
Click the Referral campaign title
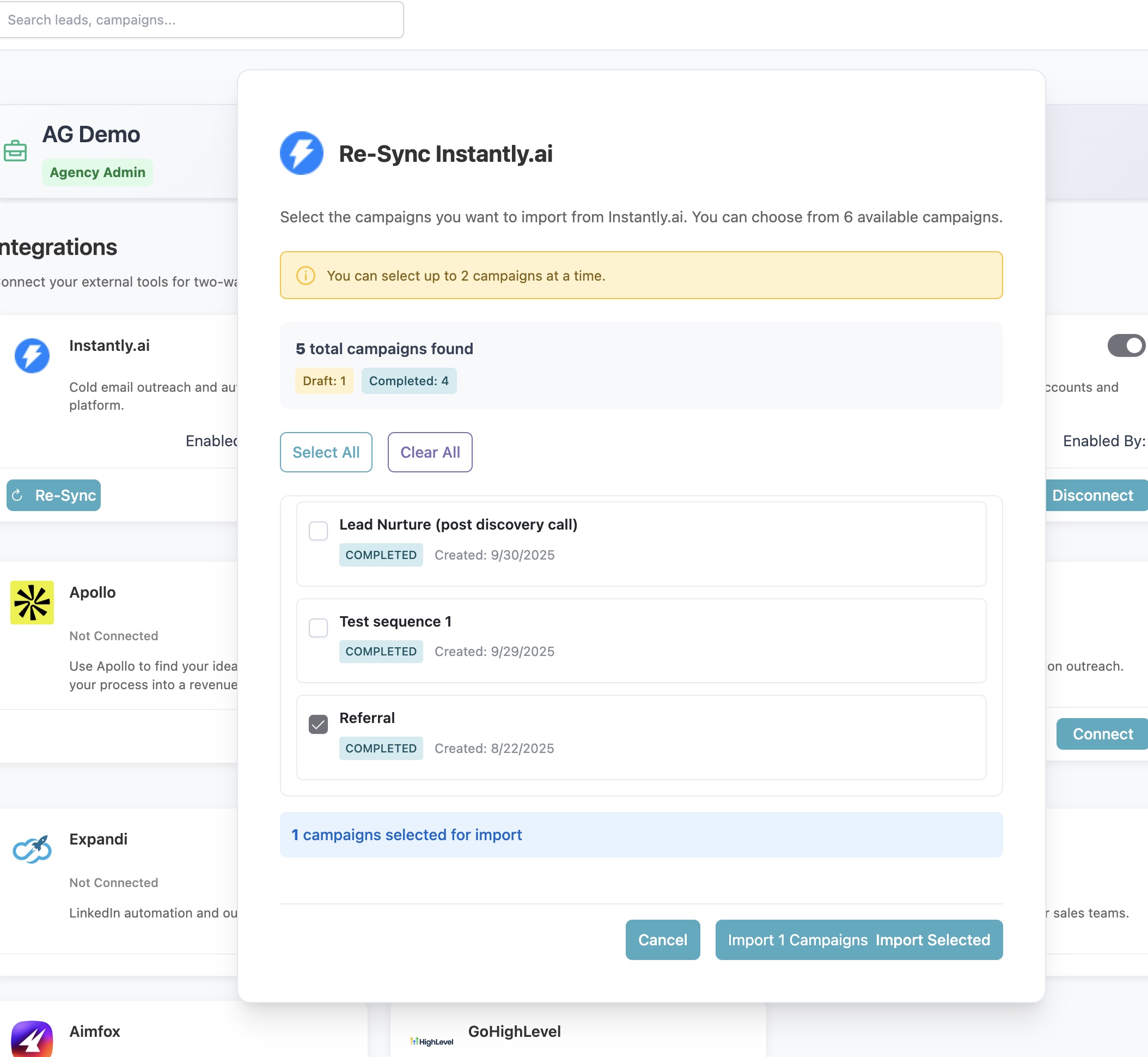(367, 718)
